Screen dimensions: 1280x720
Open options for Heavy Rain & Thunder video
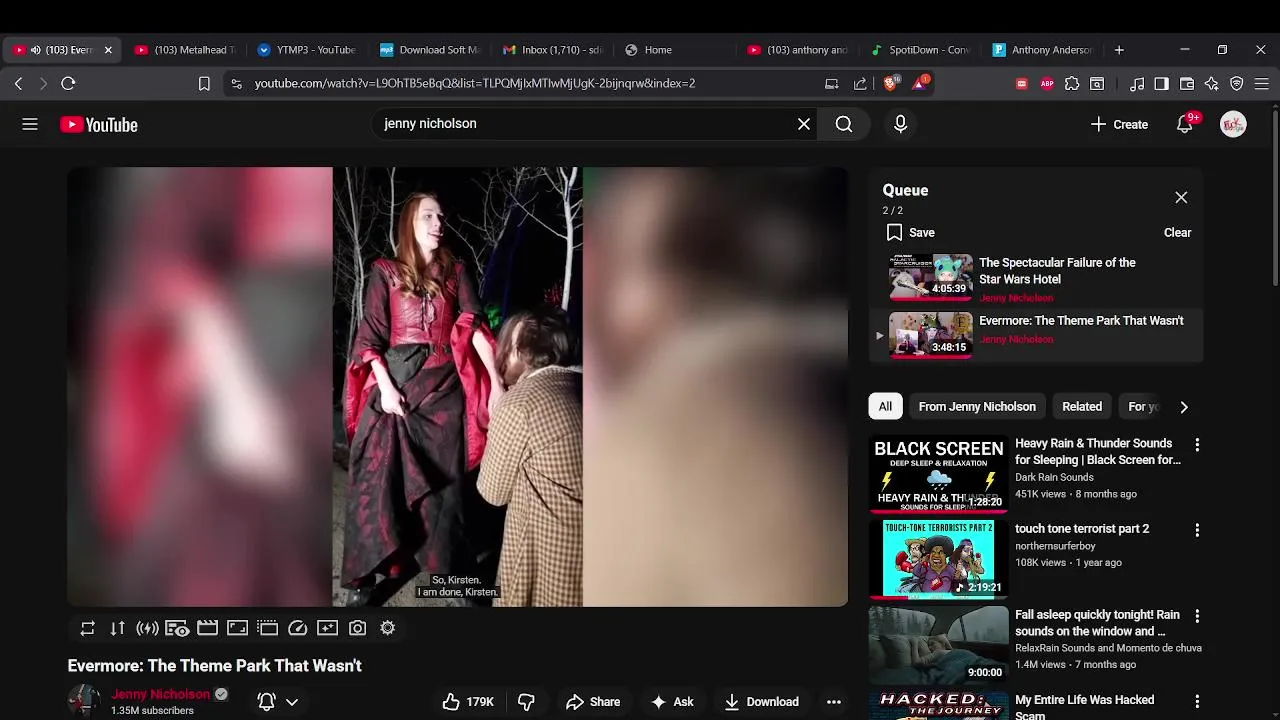tap(1197, 445)
